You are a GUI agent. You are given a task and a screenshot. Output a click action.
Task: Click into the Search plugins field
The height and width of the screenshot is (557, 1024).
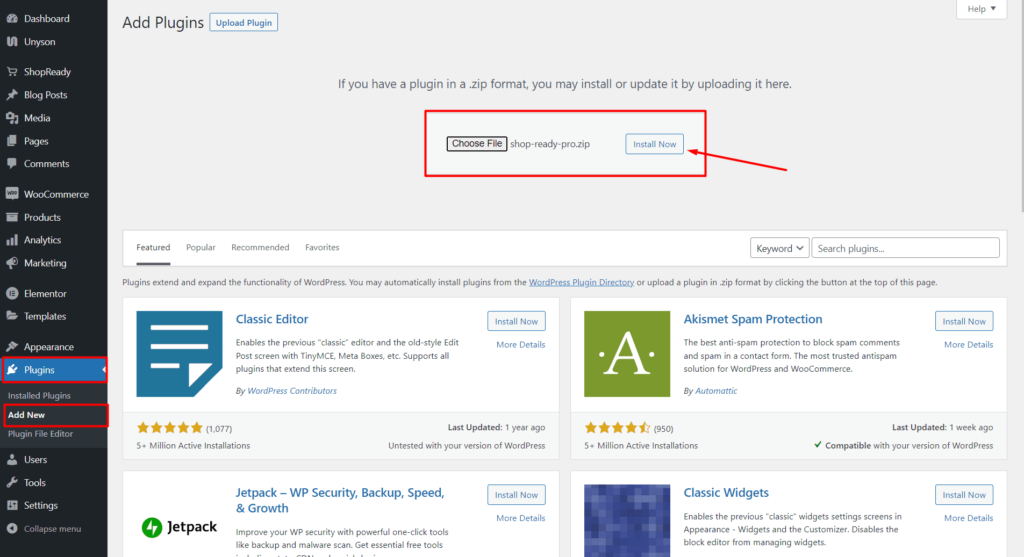(905, 248)
